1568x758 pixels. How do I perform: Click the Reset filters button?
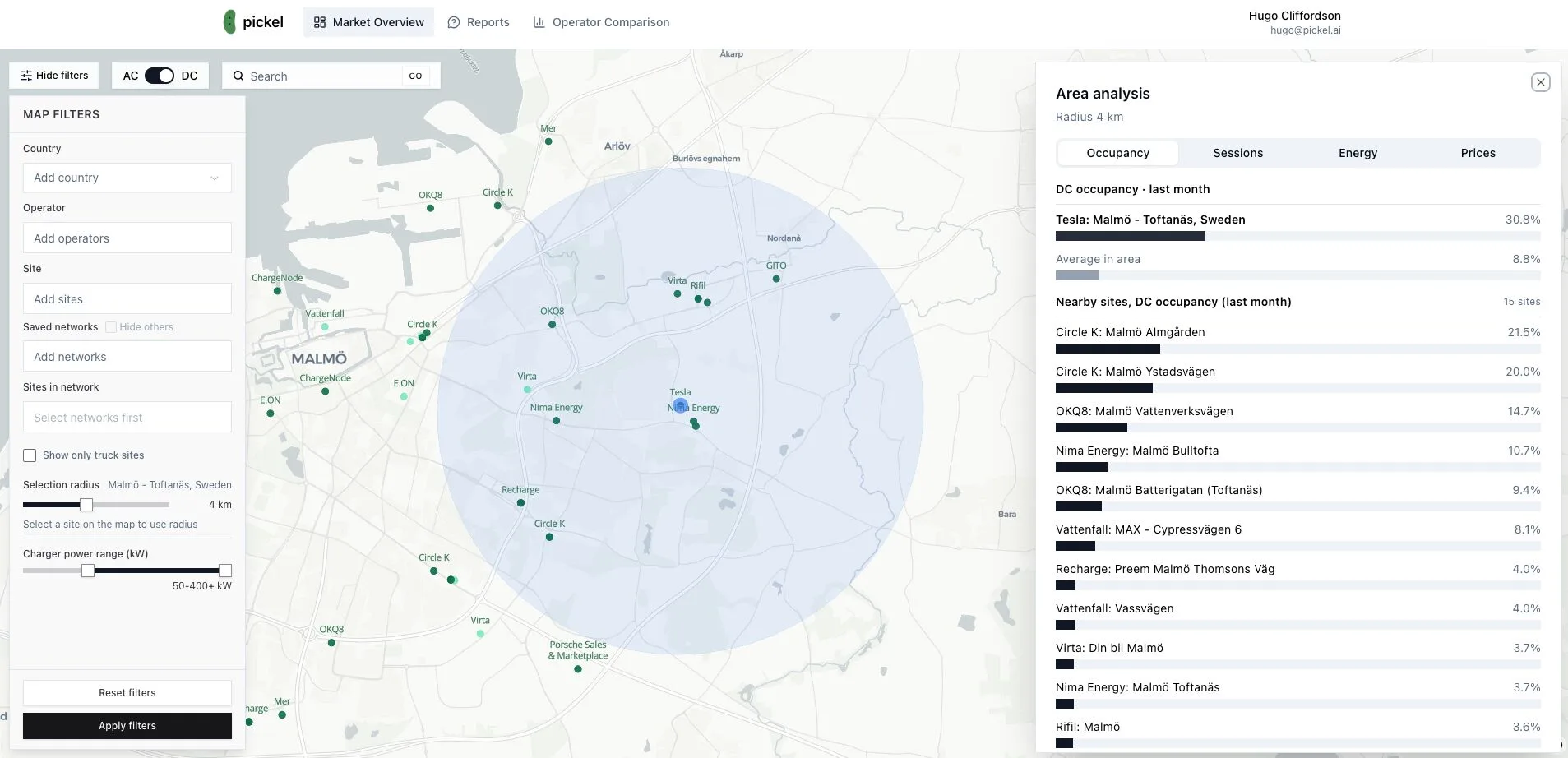point(127,693)
